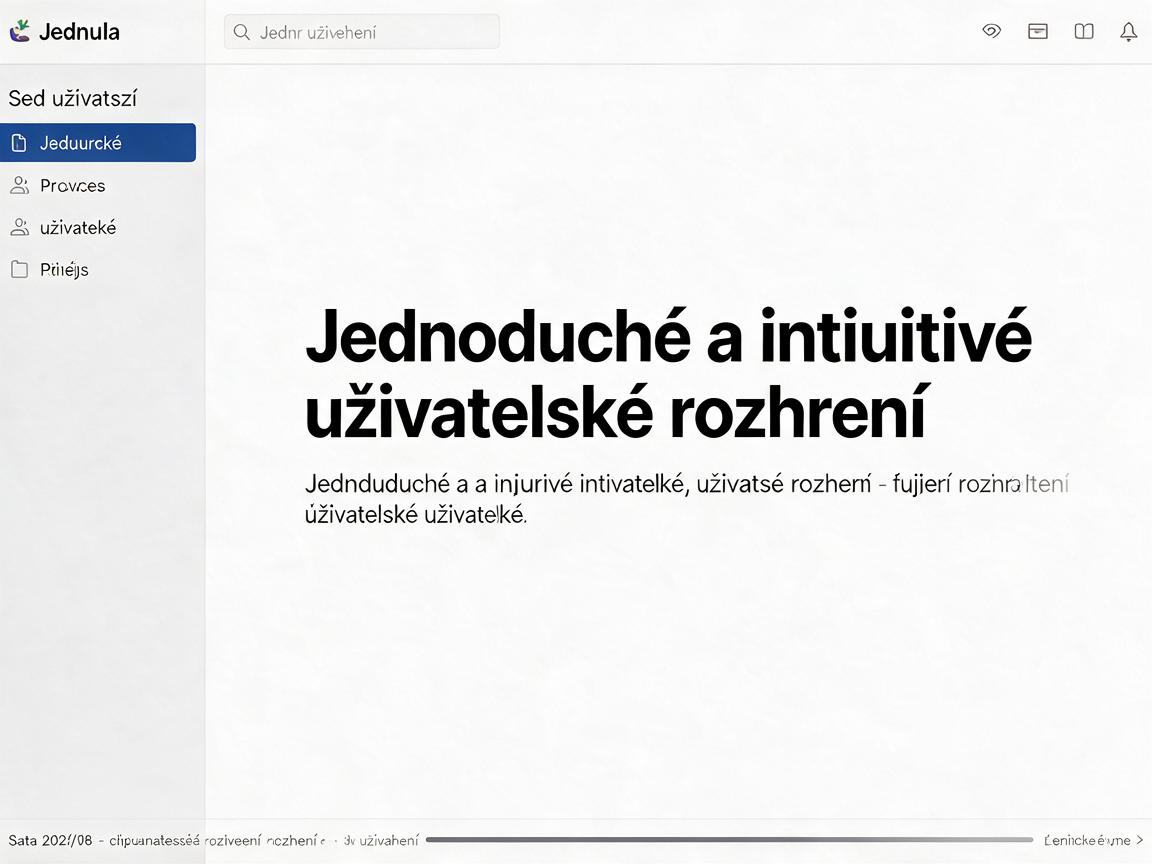
Task: Open the uživateké sidebar item
Action: 98,227
